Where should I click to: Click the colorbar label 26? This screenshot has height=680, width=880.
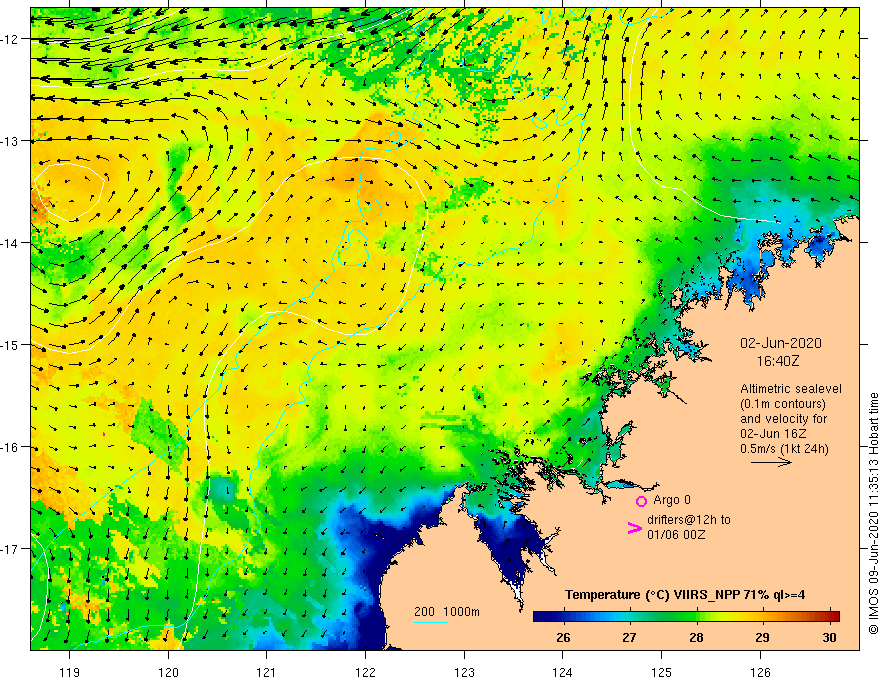[x=563, y=637]
